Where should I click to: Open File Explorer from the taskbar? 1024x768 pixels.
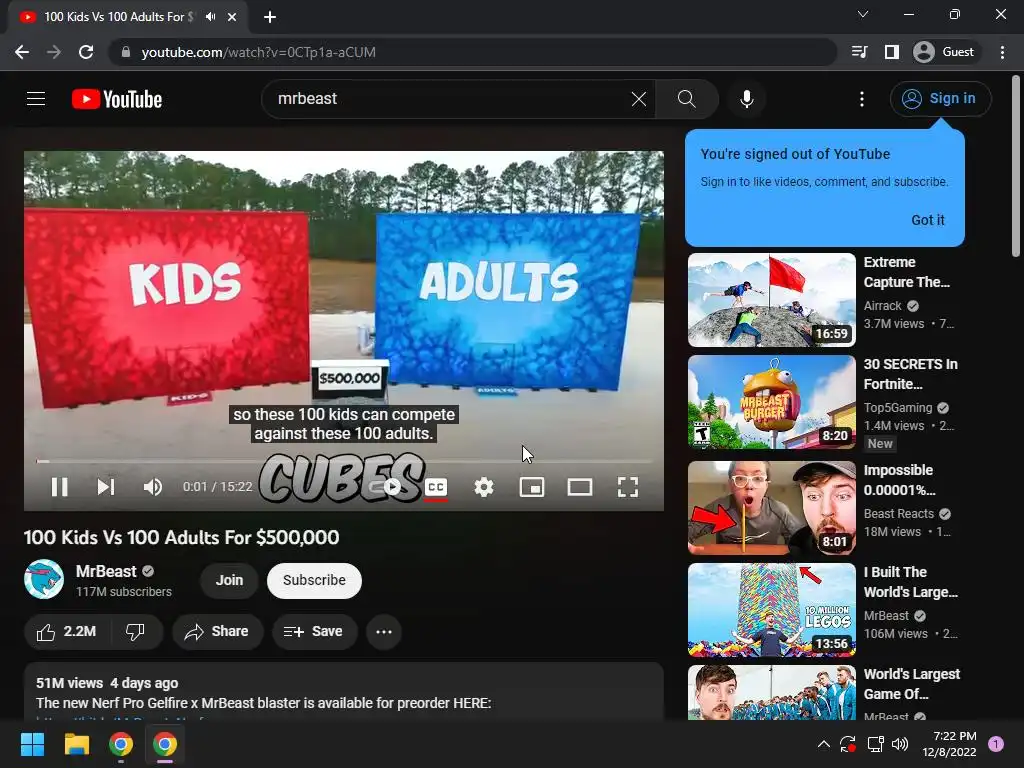[x=76, y=744]
